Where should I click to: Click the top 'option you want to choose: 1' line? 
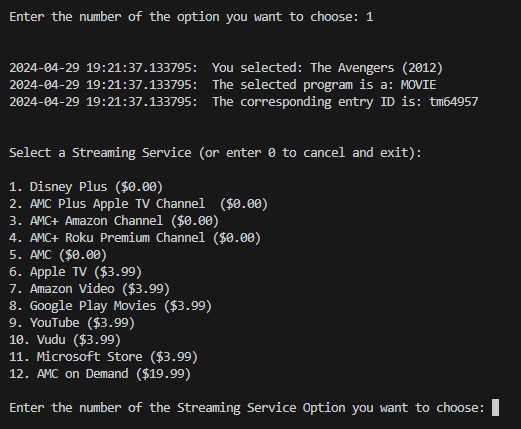tap(191, 17)
